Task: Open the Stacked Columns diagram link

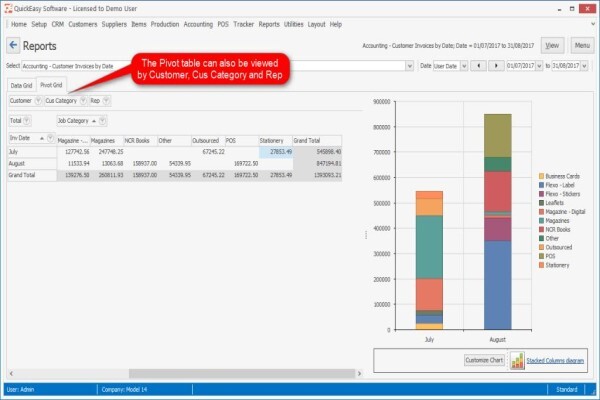Action: point(555,361)
